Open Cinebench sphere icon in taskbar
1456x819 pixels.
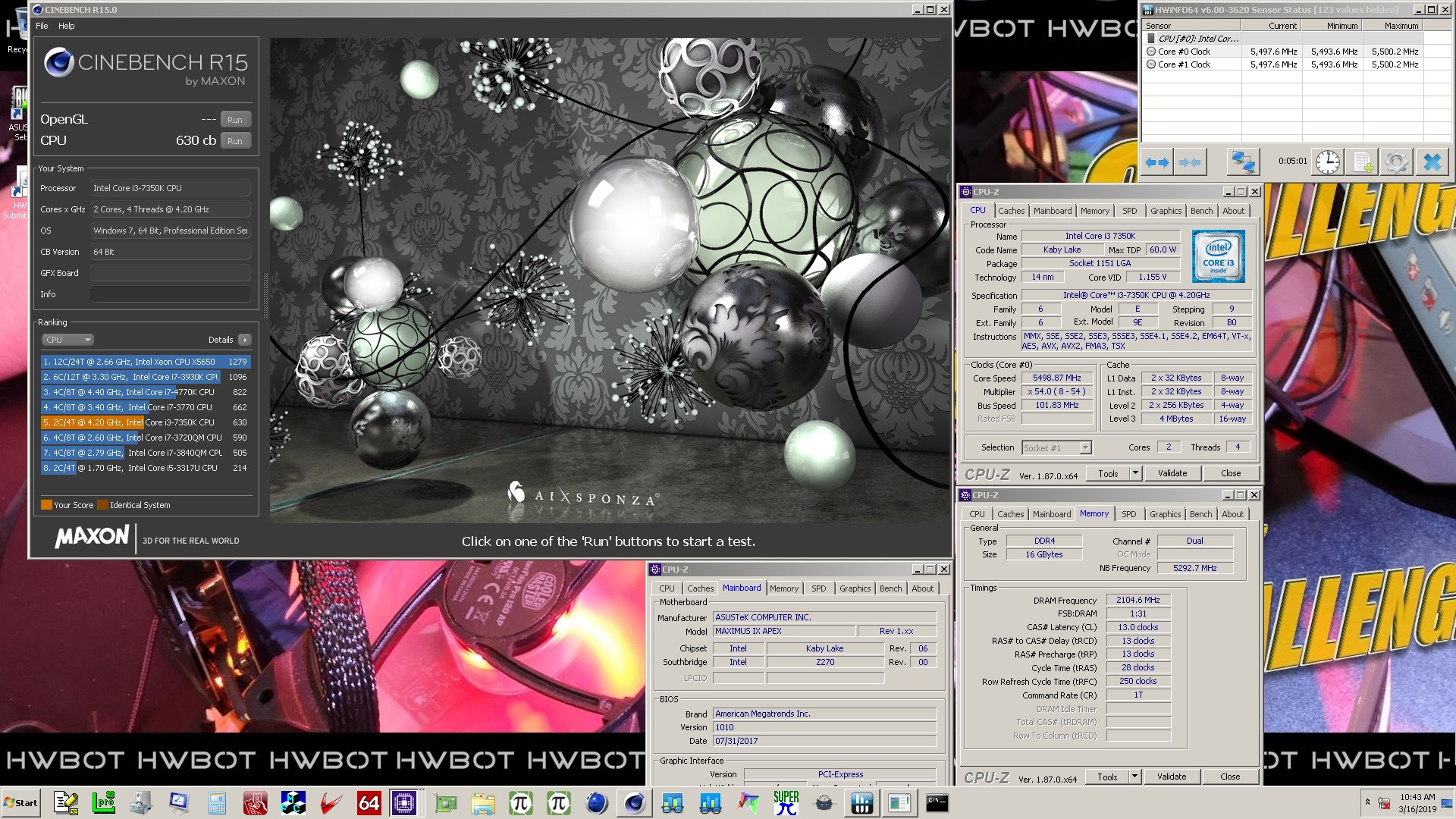(634, 803)
